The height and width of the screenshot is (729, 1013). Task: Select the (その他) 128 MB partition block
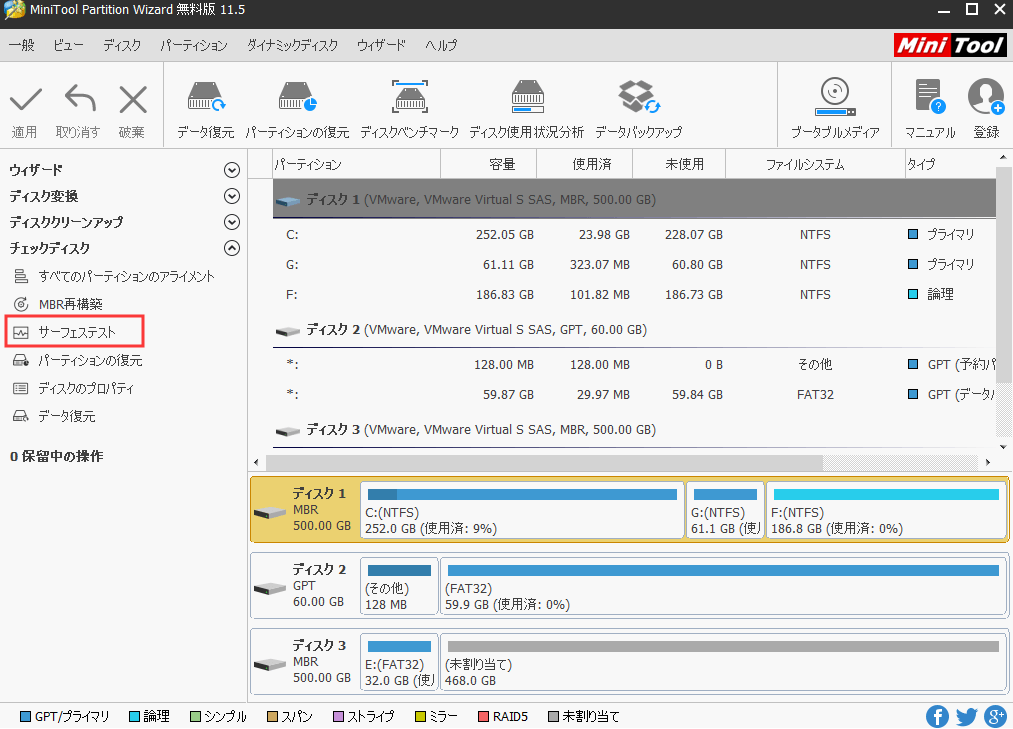[399, 586]
